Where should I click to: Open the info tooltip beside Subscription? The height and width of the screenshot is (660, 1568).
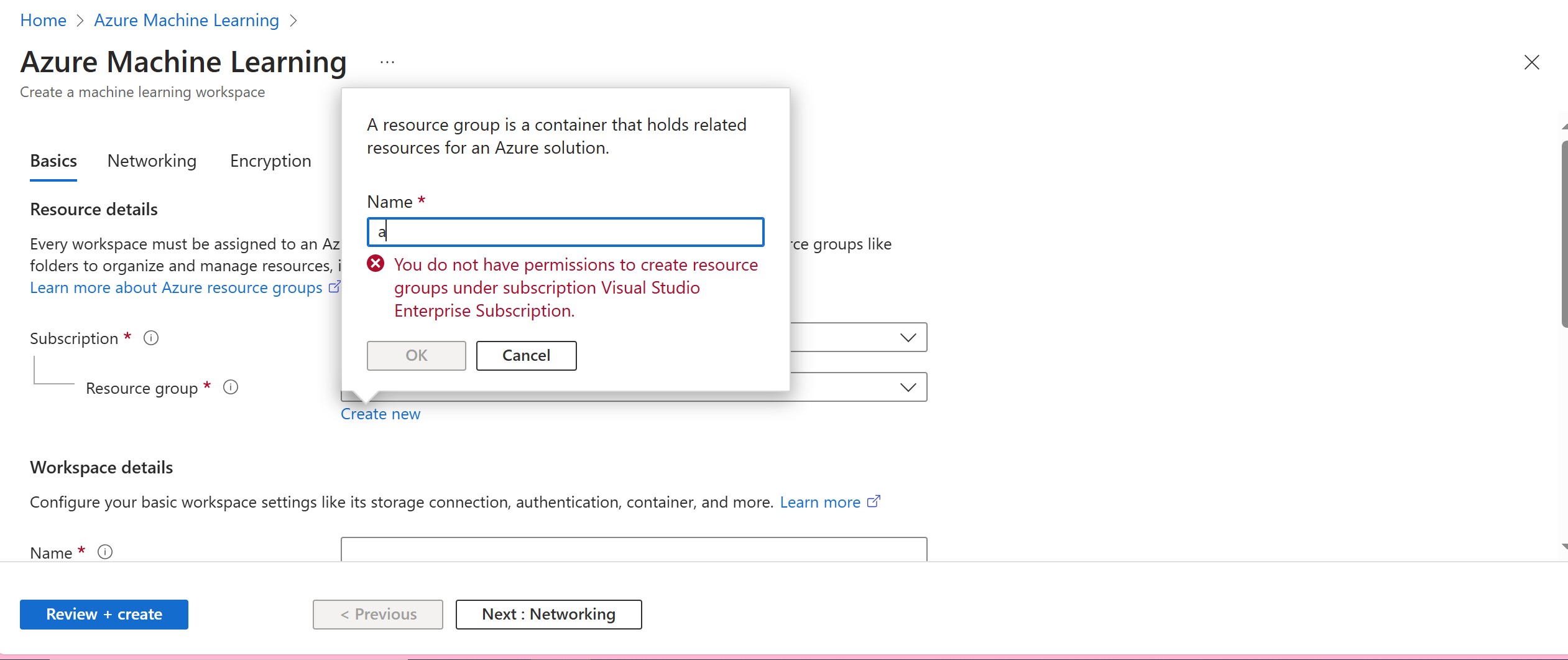(150, 338)
